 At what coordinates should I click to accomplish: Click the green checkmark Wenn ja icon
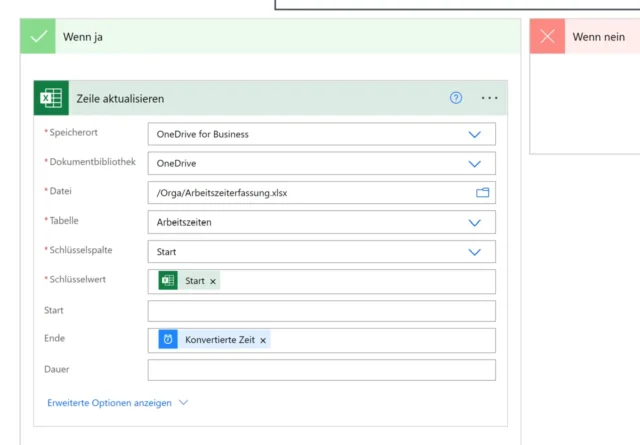pos(39,37)
